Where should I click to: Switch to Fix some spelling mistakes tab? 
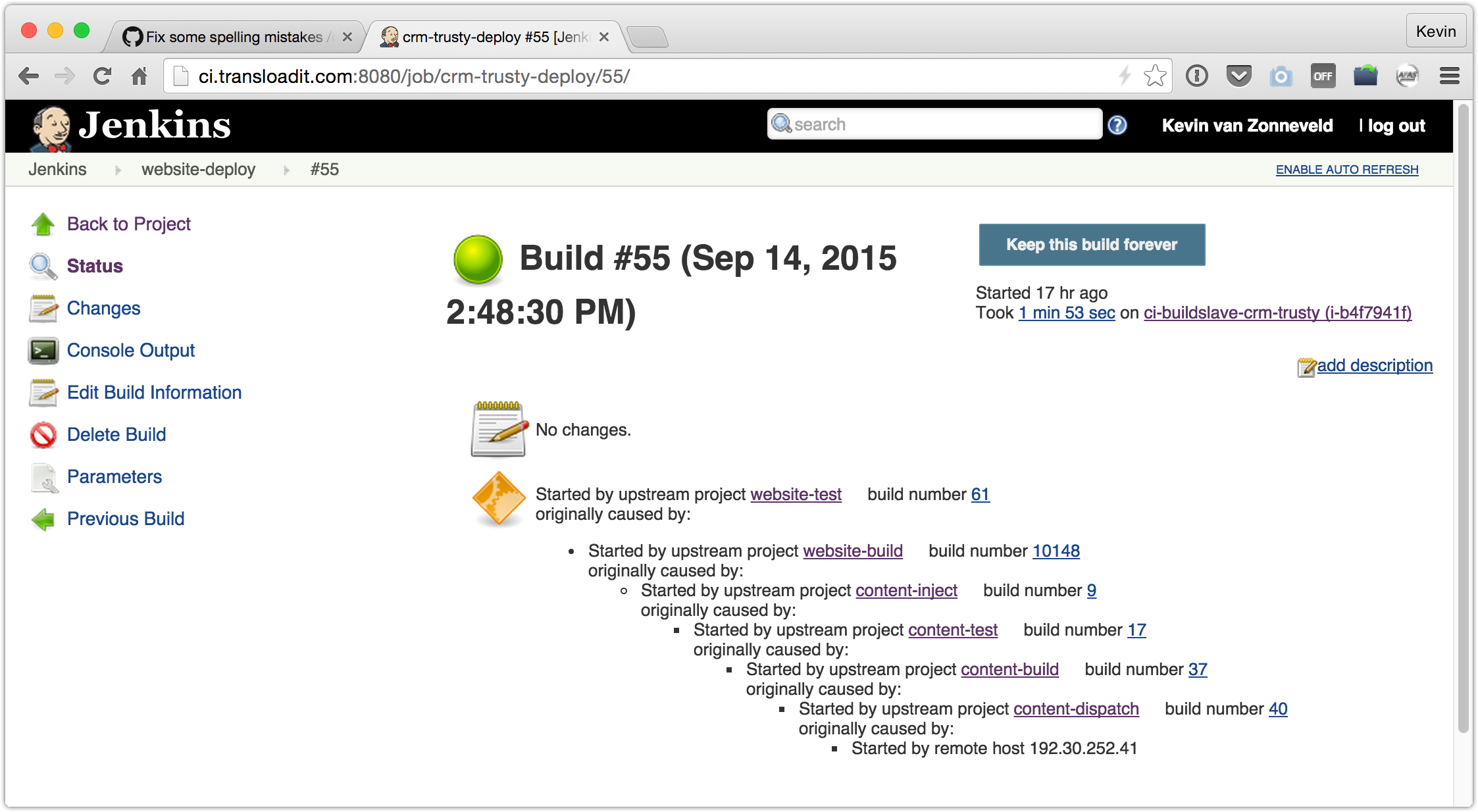(234, 38)
